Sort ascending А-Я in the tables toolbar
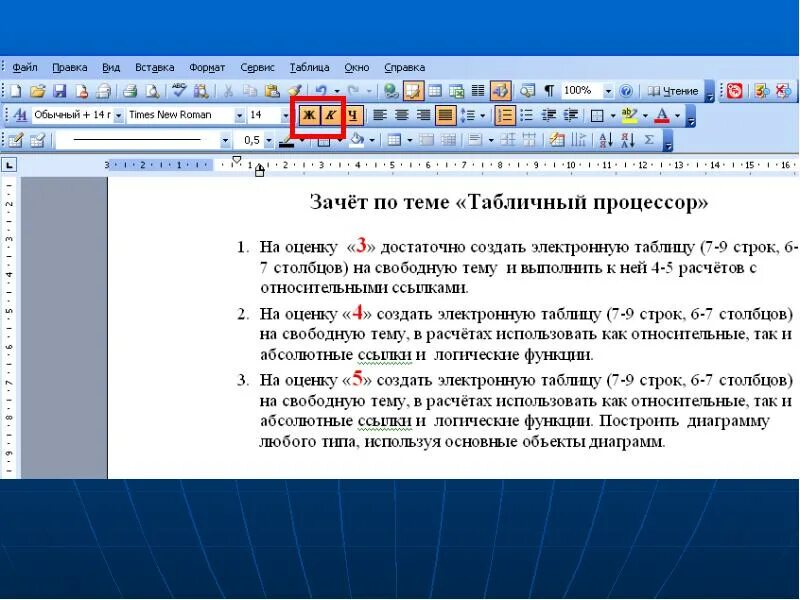The height and width of the screenshot is (600, 800). tap(606, 140)
